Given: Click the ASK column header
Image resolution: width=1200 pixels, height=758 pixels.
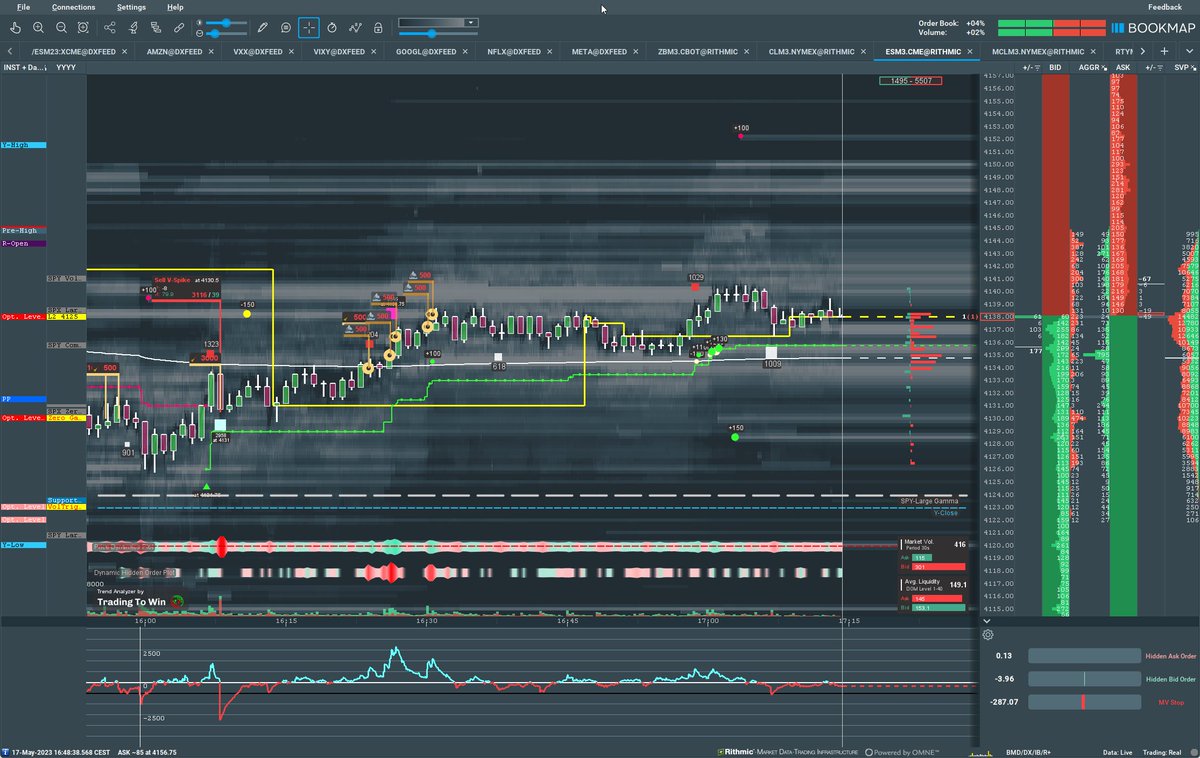Looking at the screenshot, I should tap(1123, 67).
